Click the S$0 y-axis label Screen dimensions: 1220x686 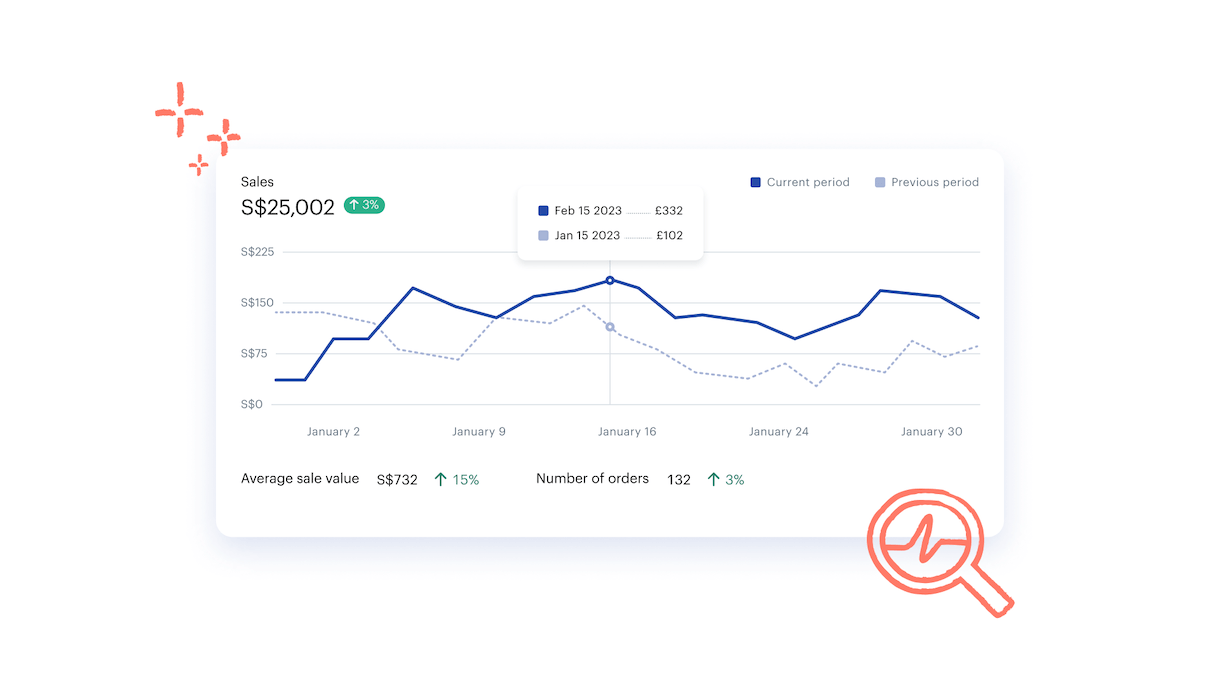coord(252,405)
